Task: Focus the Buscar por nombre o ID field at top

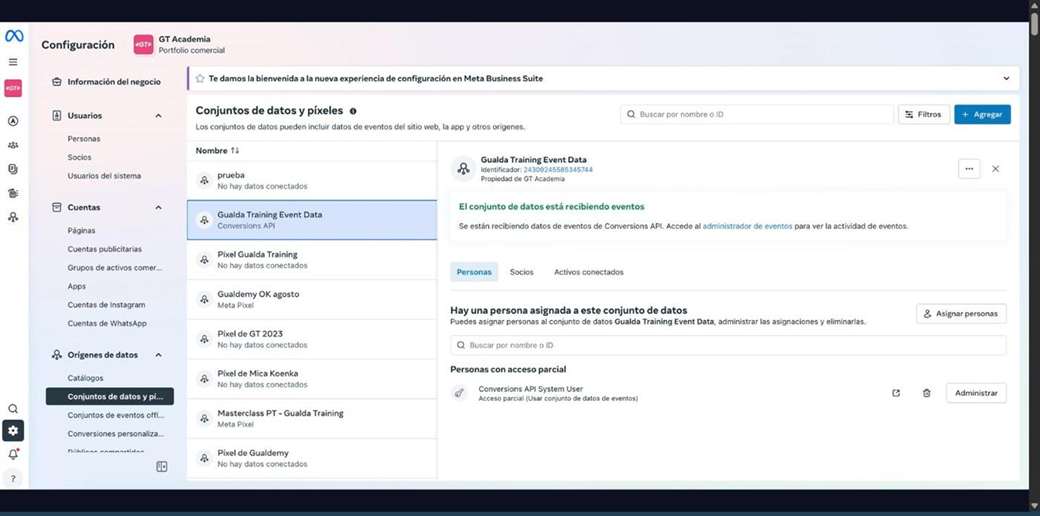Action: tap(757, 114)
